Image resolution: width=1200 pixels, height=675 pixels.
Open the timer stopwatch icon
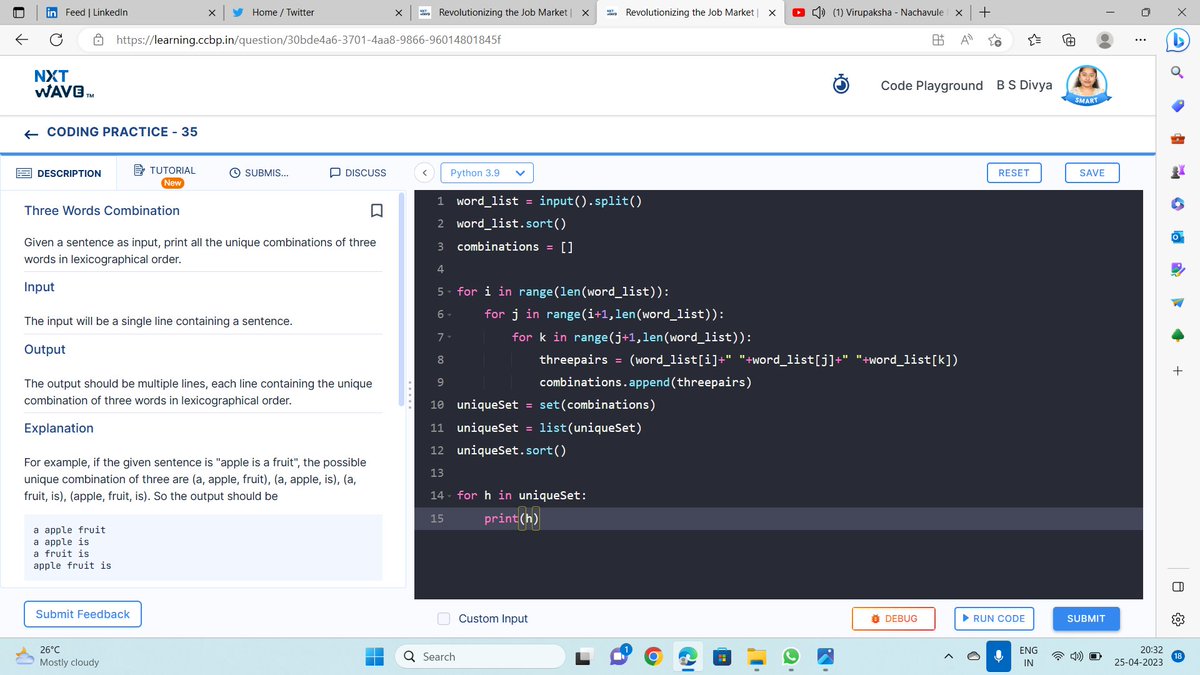point(842,85)
